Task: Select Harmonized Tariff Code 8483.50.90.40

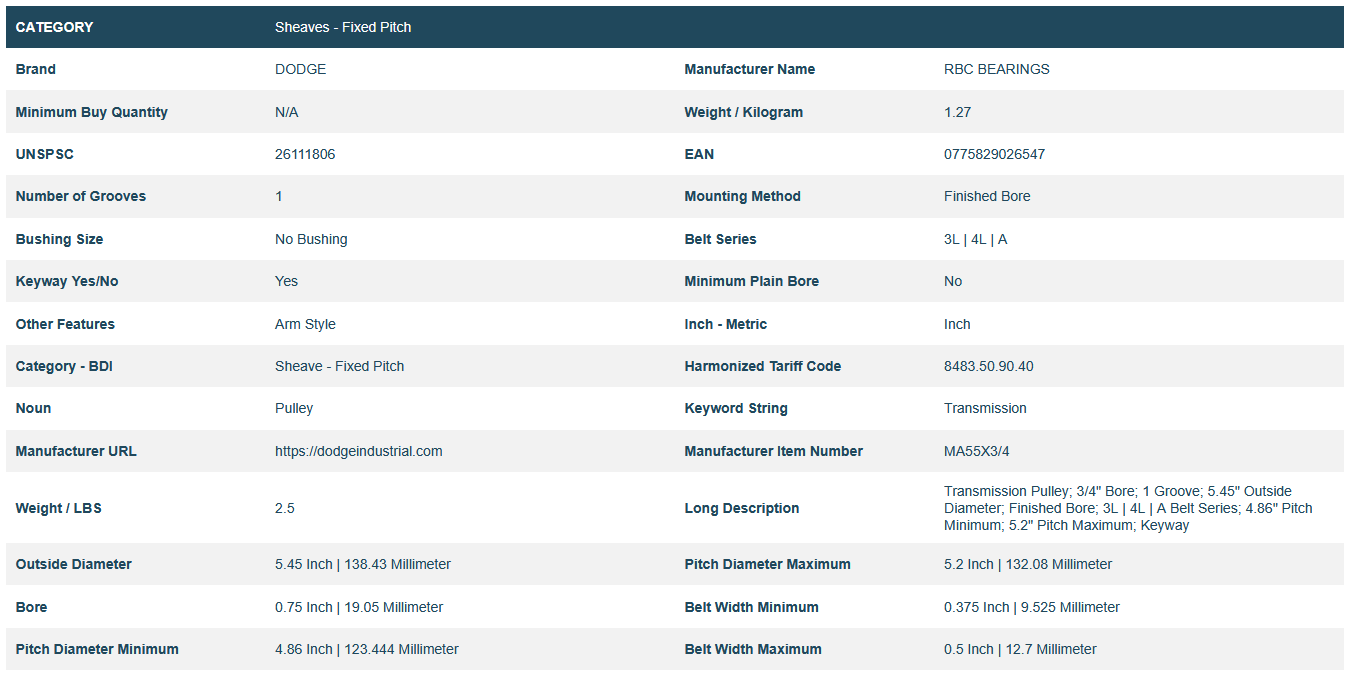Action: (x=988, y=366)
